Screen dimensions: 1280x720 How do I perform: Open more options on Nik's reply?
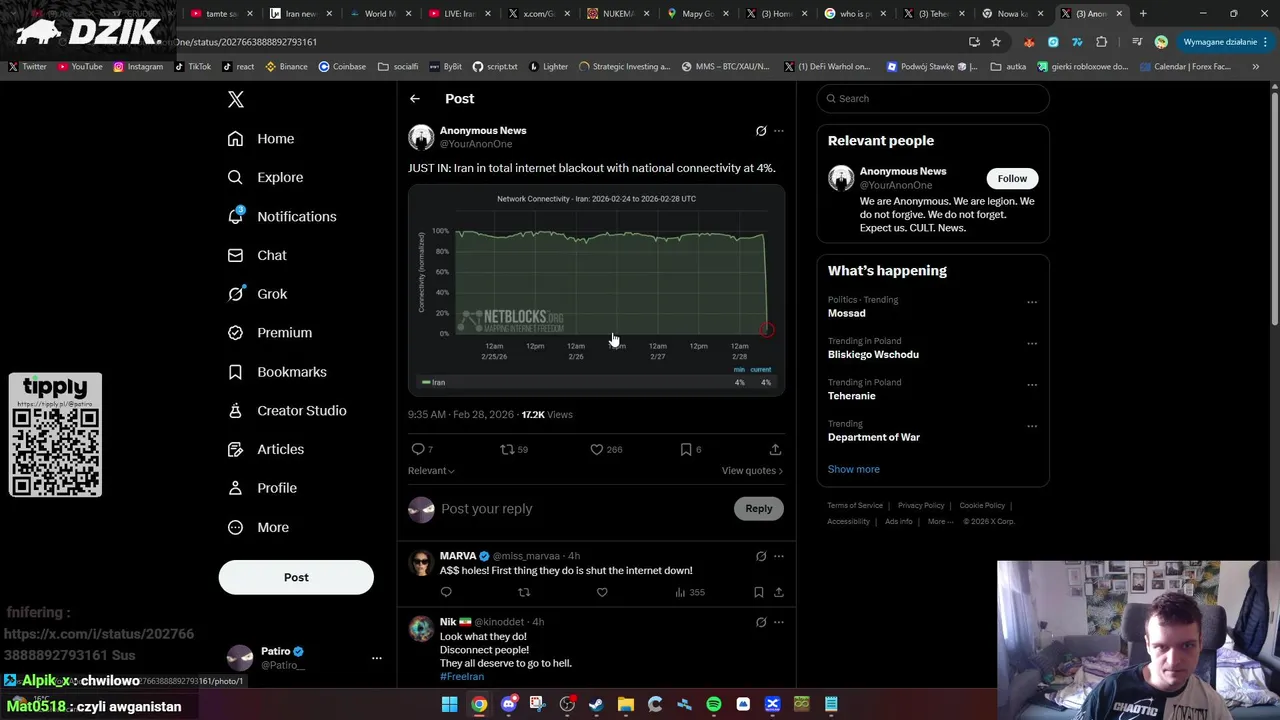(779, 622)
